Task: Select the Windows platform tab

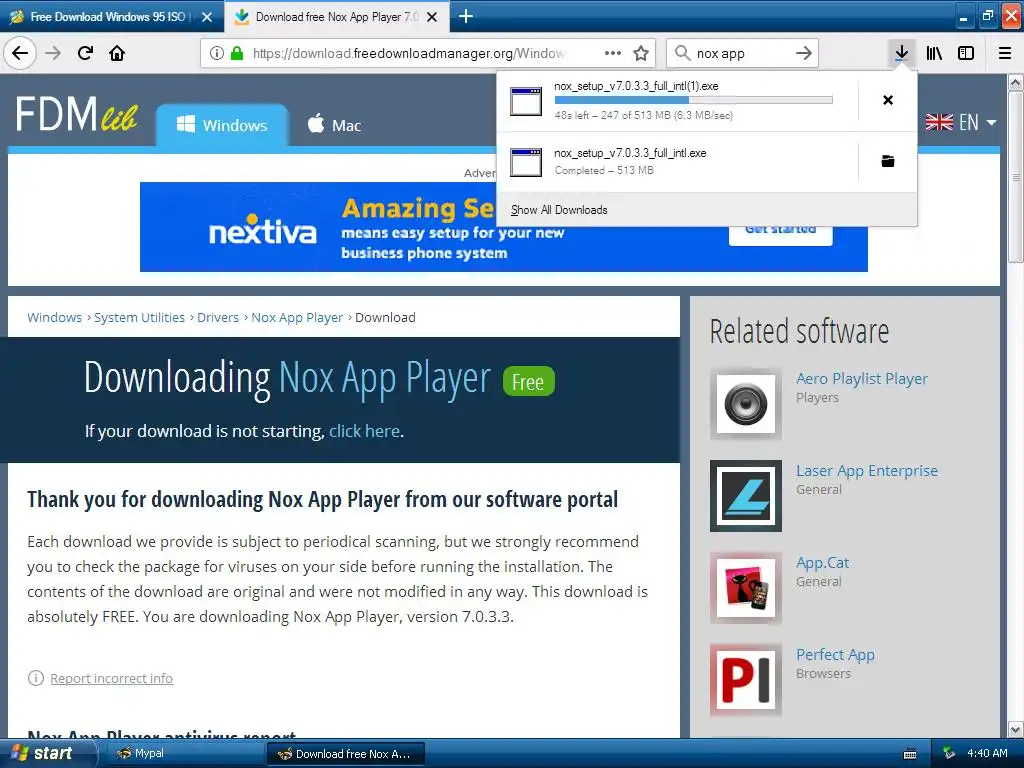Action: click(x=222, y=125)
